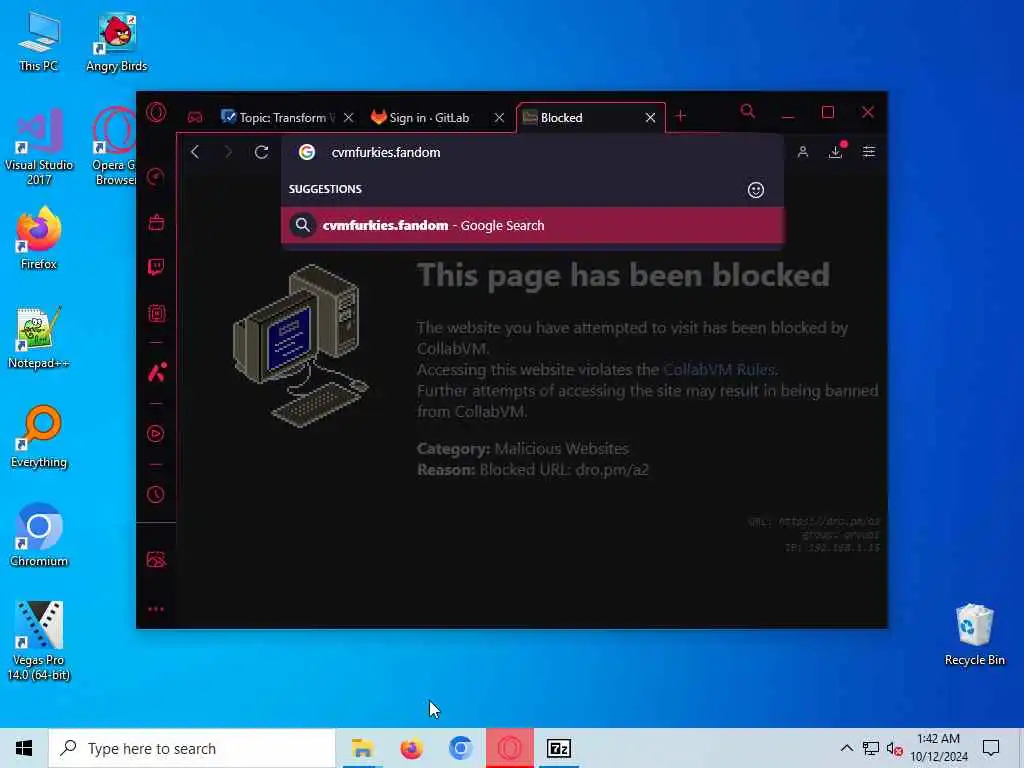Open volume control tray icon
1024x768 pixels.
pos(895,748)
